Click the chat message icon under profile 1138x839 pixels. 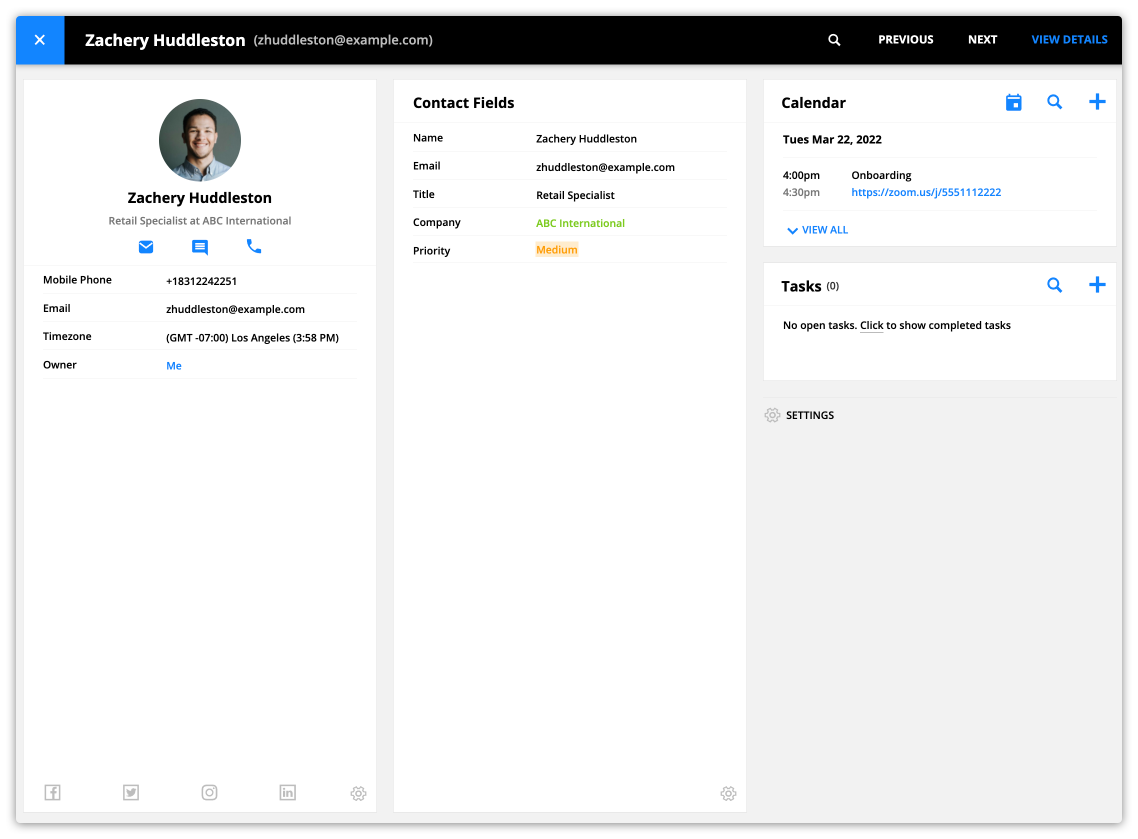click(x=200, y=247)
